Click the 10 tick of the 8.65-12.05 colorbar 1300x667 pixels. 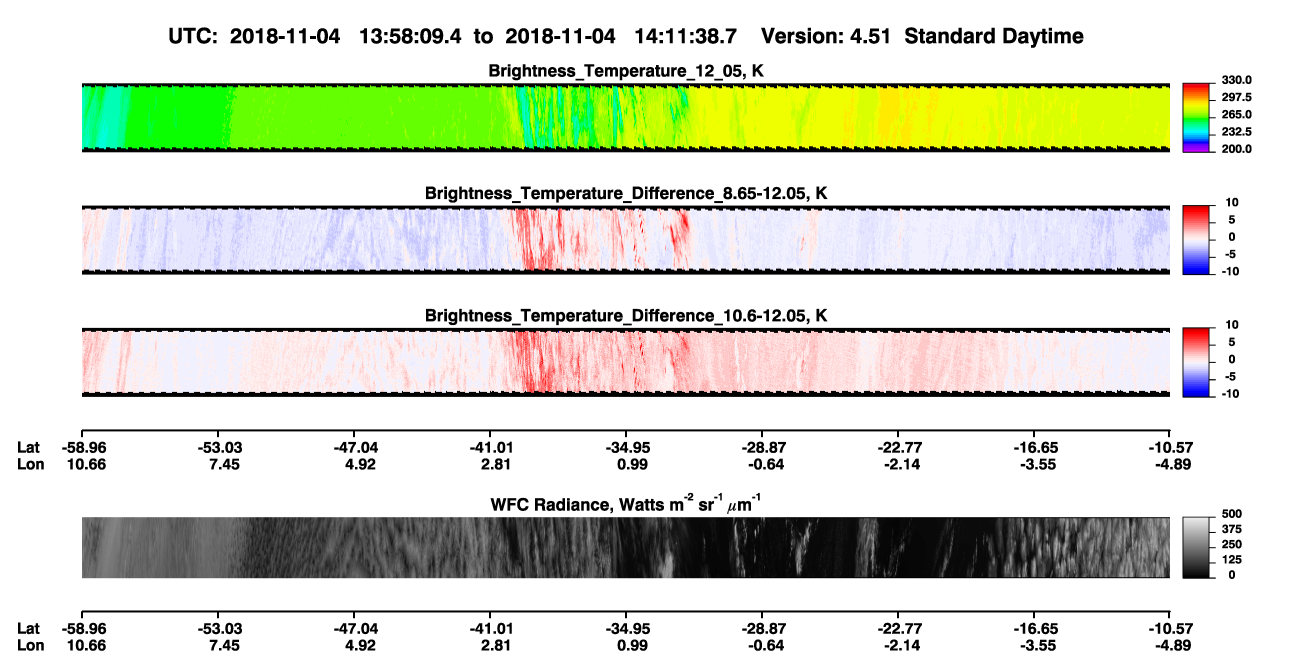[x=1232, y=202]
